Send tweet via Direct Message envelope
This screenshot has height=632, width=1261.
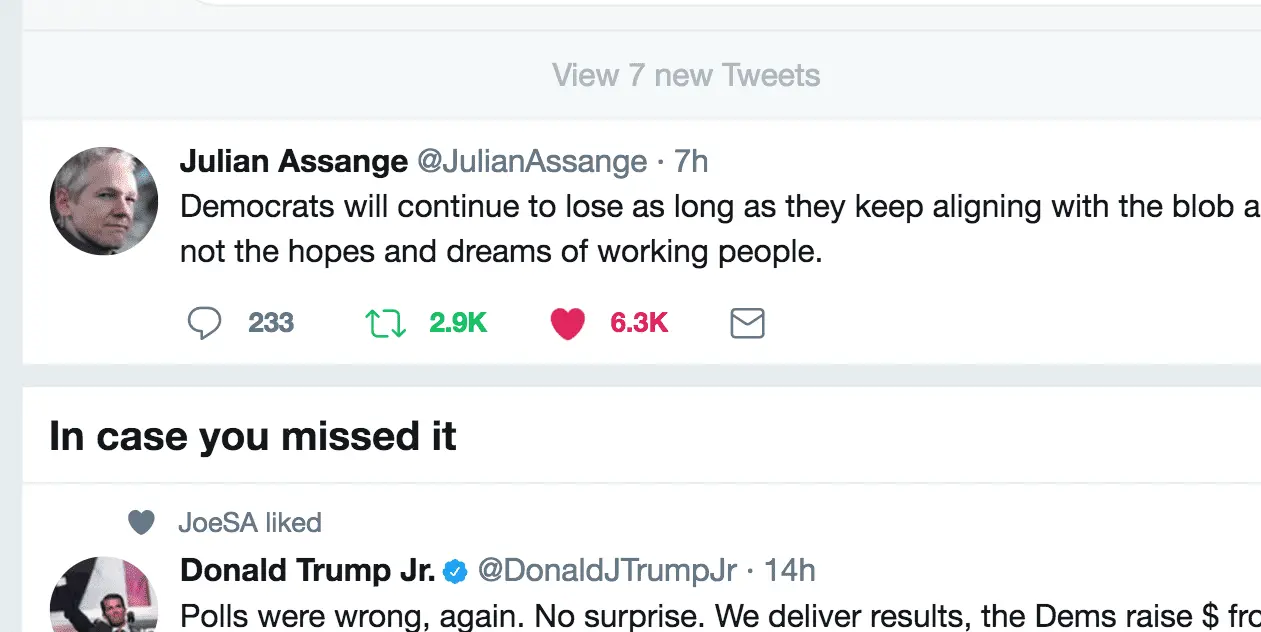click(747, 323)
